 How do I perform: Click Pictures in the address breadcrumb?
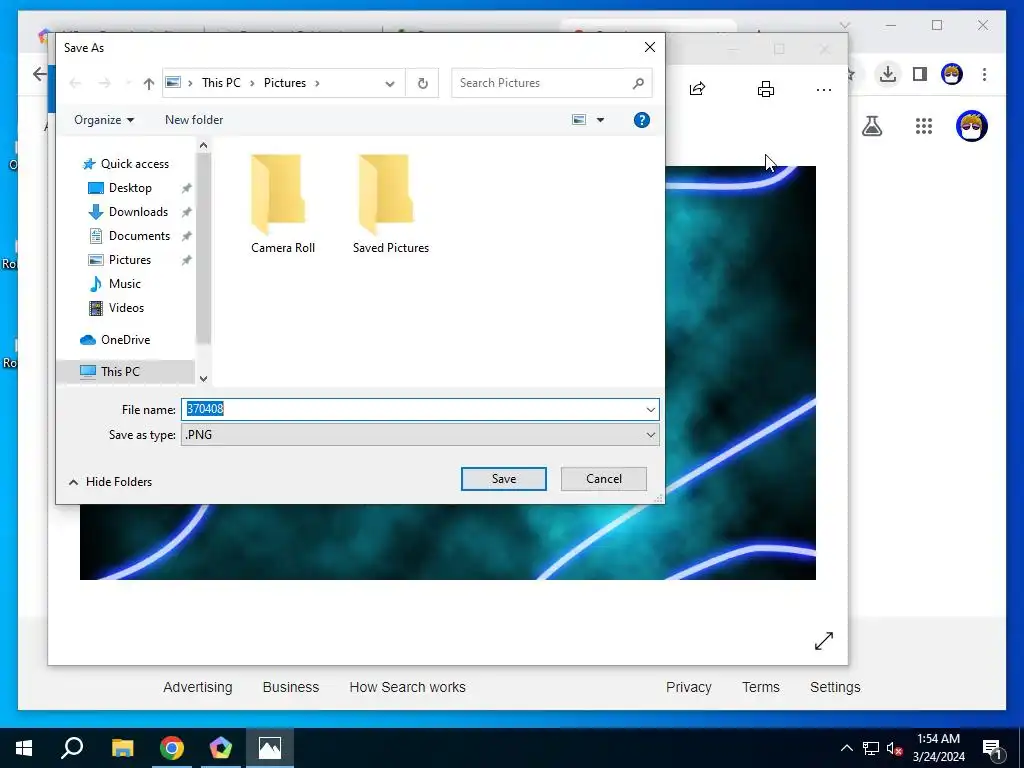(285, 83)
